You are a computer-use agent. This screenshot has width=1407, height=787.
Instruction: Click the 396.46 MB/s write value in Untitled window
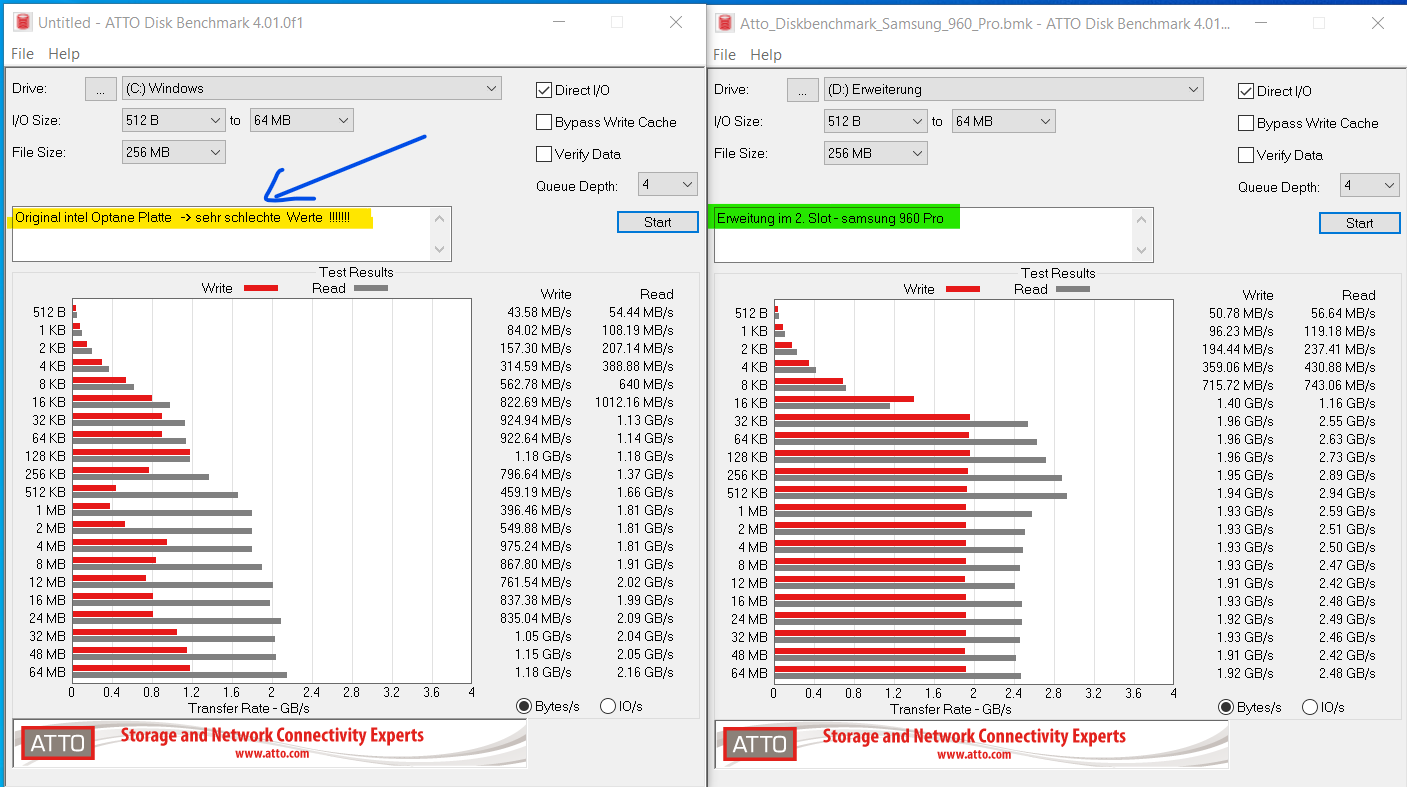click(536, 510)
